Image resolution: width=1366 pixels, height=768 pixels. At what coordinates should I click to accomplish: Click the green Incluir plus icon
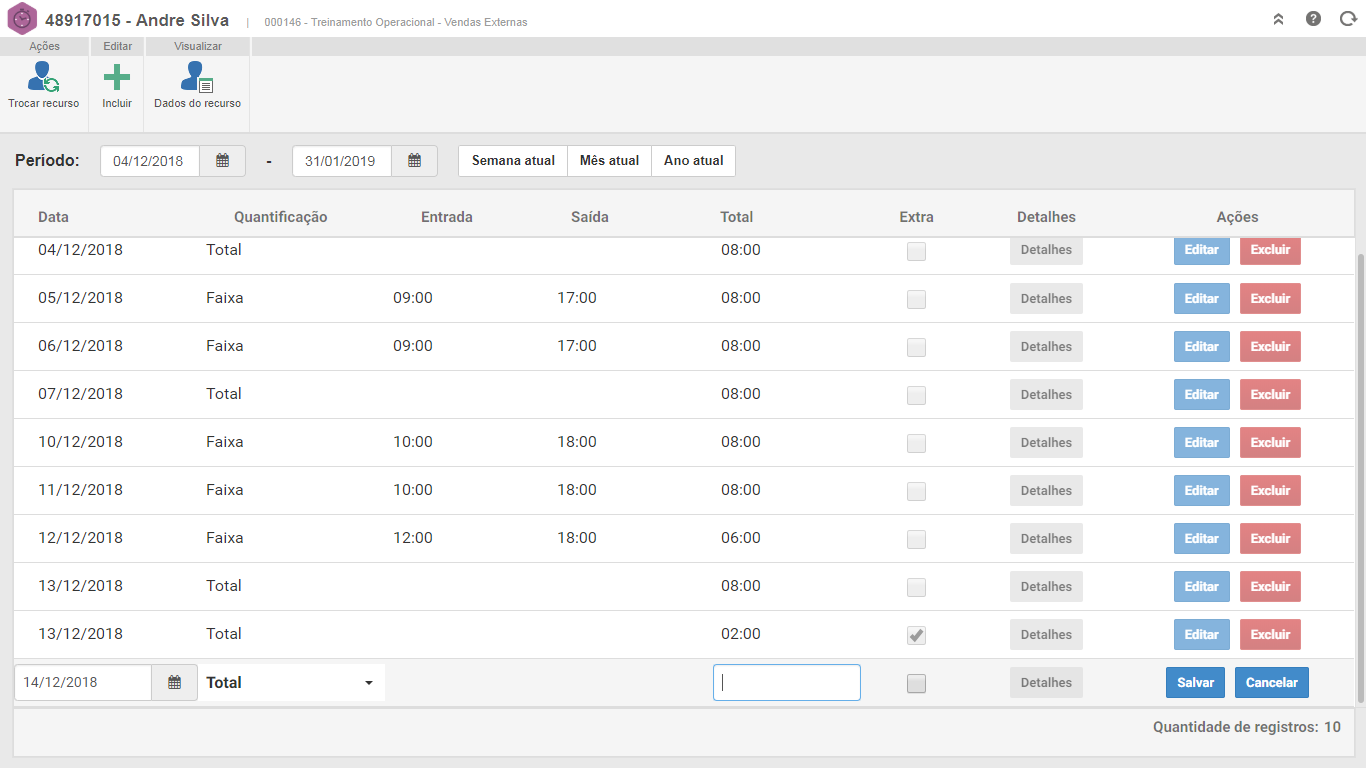[x=117, y=78]
